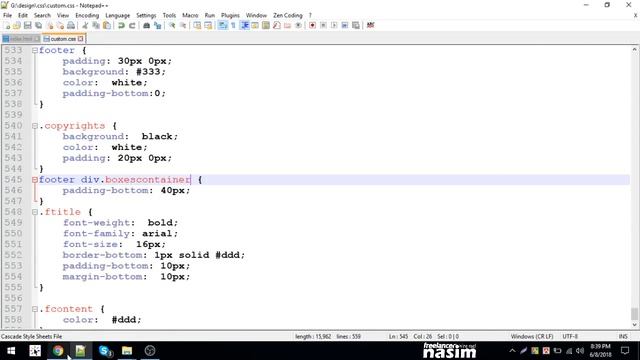The image size is (640, 360).
Task: Open the Function List toolbar icon
Action: [277, 25]
